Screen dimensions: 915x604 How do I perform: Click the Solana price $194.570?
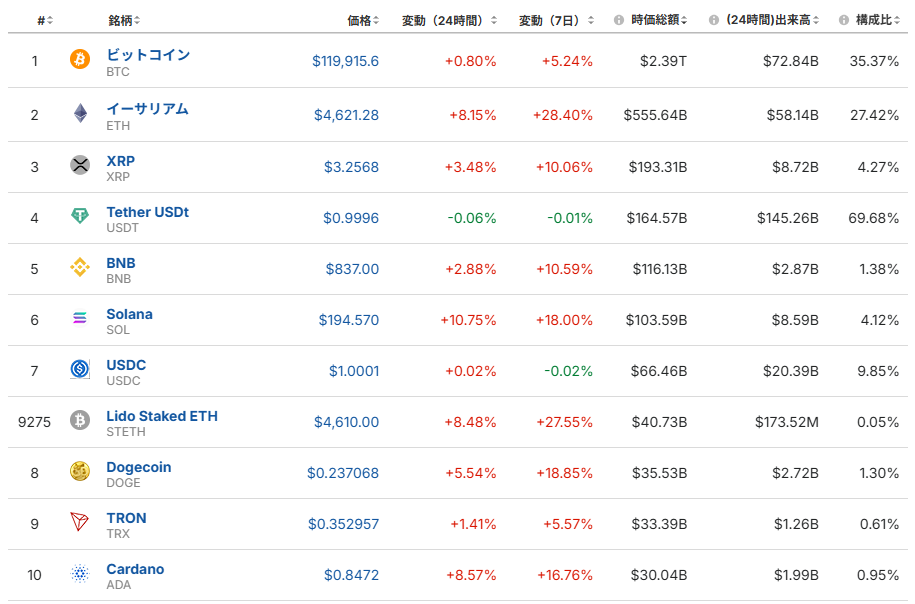(x=349, y=320)
